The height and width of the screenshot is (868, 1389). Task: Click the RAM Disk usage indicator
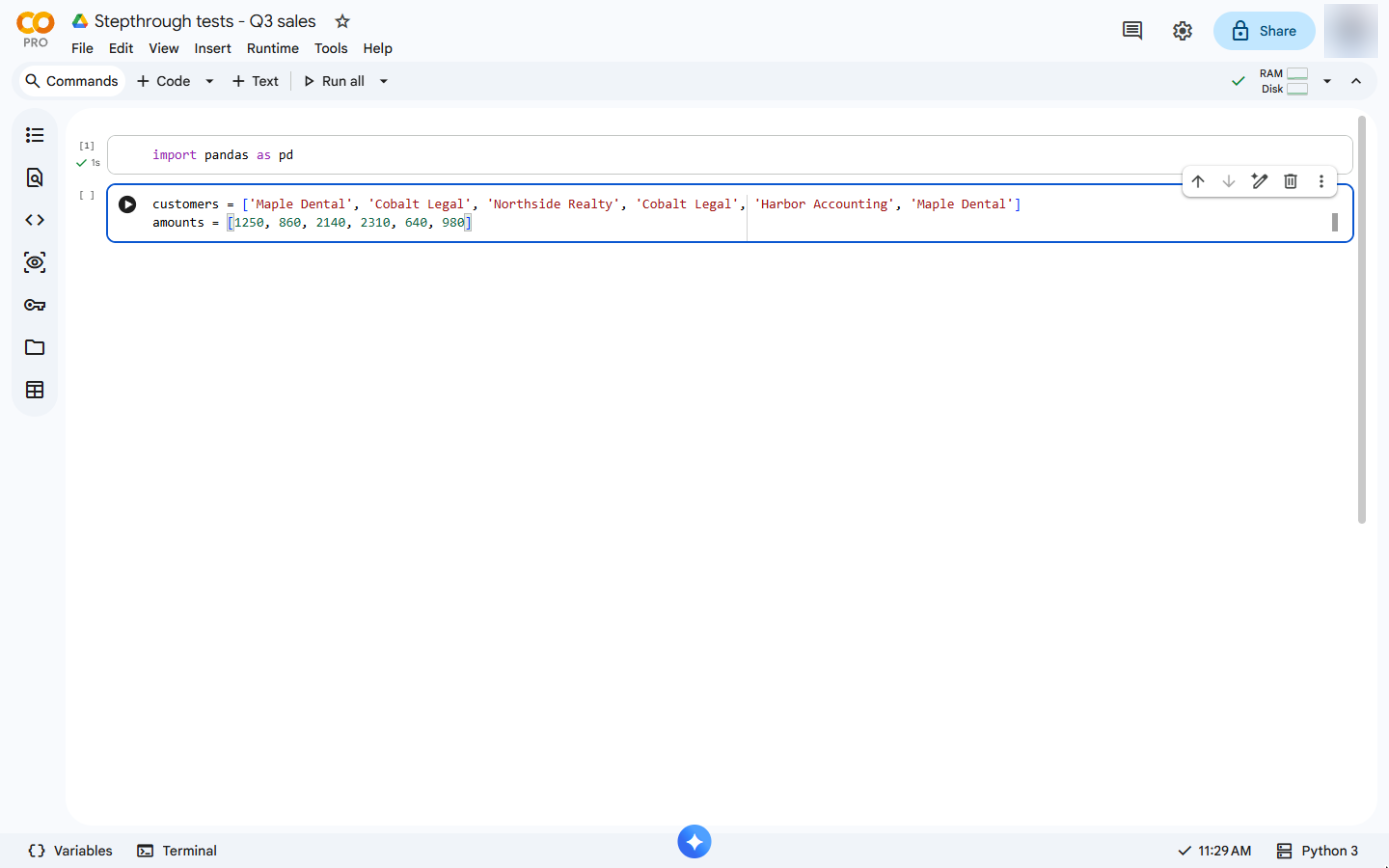pyautogui.click(x=1284, y=81)
